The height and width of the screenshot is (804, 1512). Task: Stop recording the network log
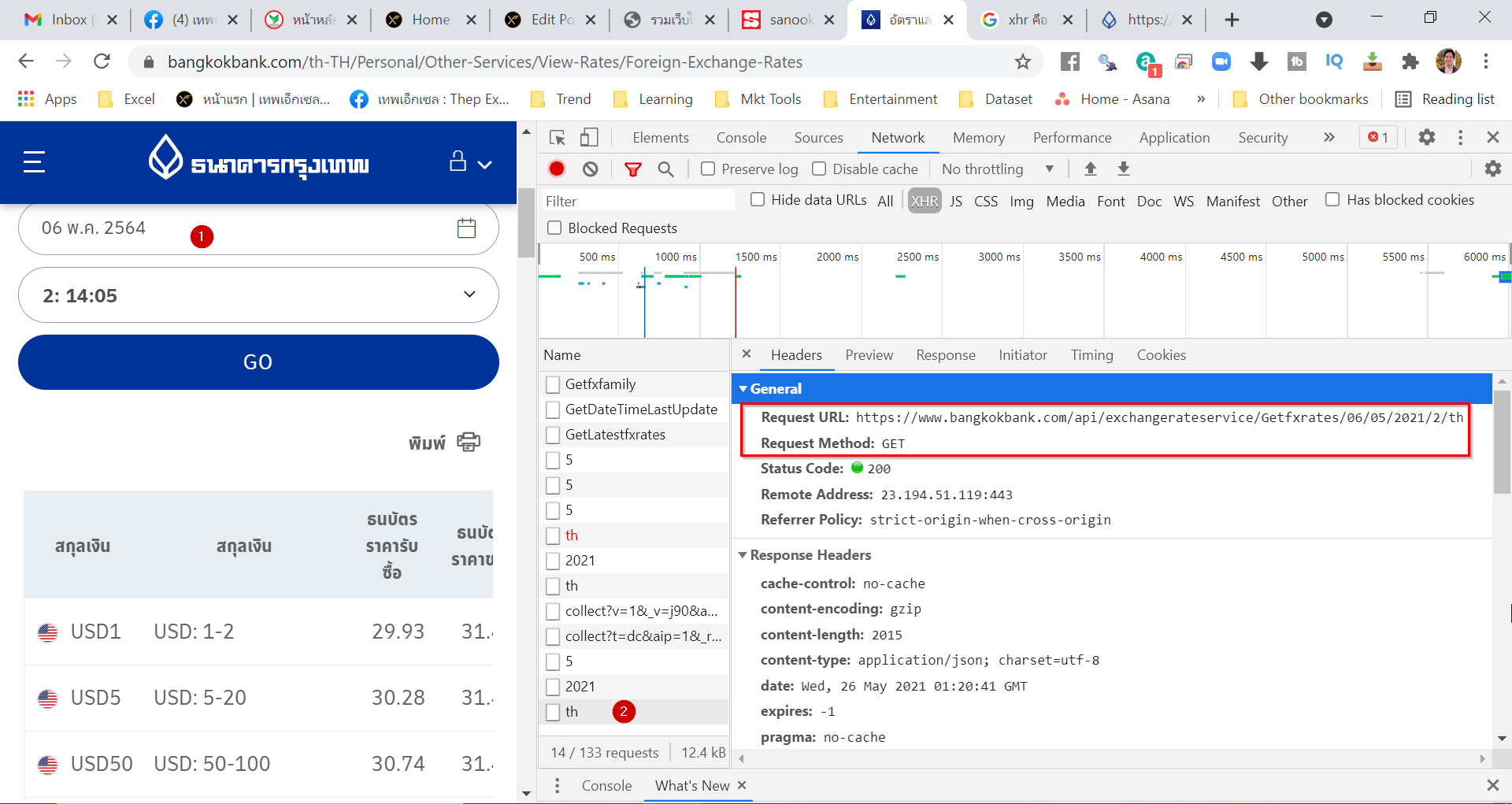coord(557,169)
